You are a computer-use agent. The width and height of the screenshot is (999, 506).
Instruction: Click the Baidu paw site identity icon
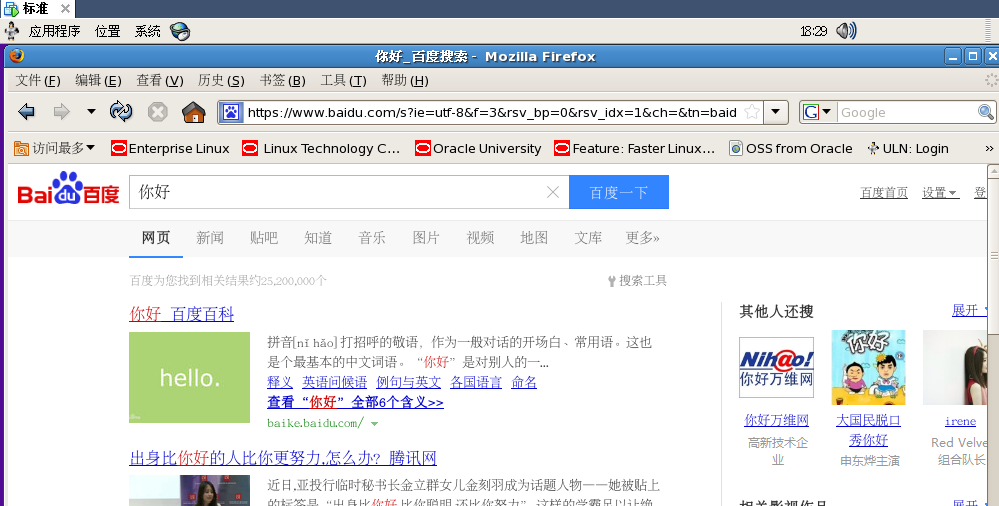[x=231, y=113]
